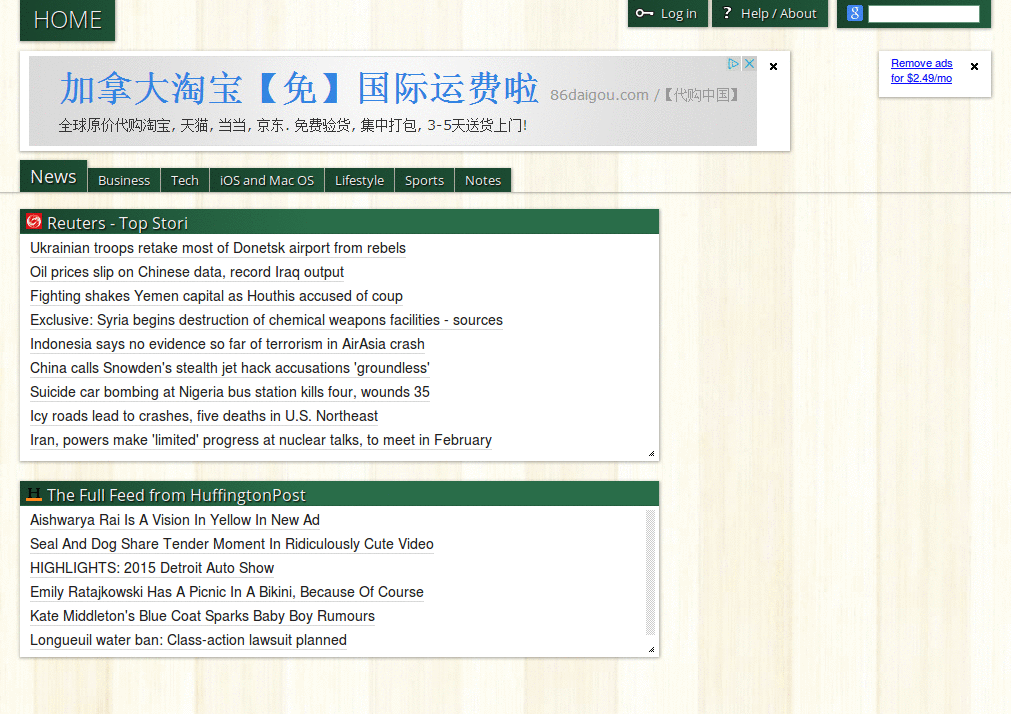Click the Reuters - Top Stori widget title

pyautogui.click(x=118, y=223)
